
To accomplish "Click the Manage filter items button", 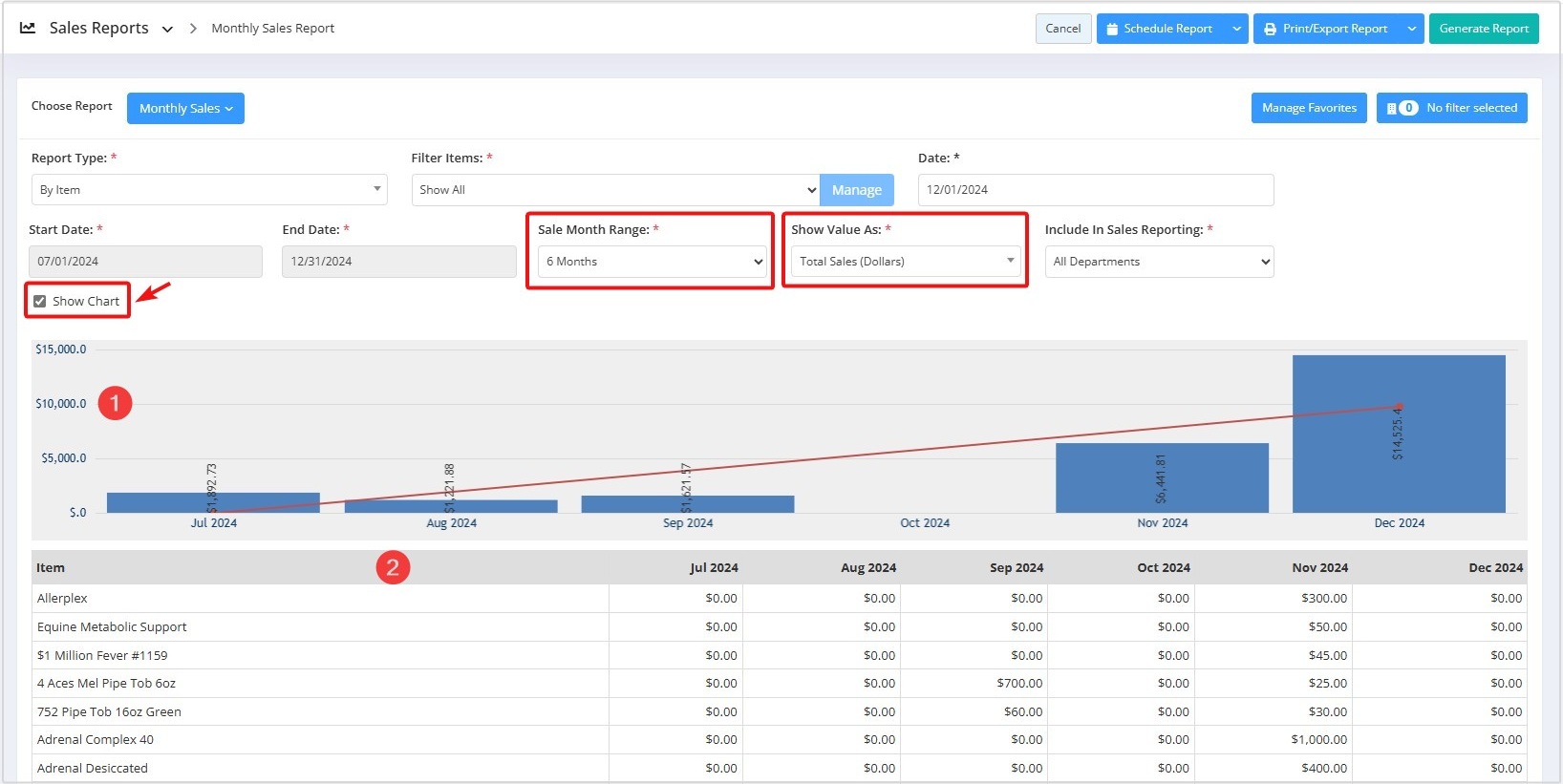I will (857, 190).
